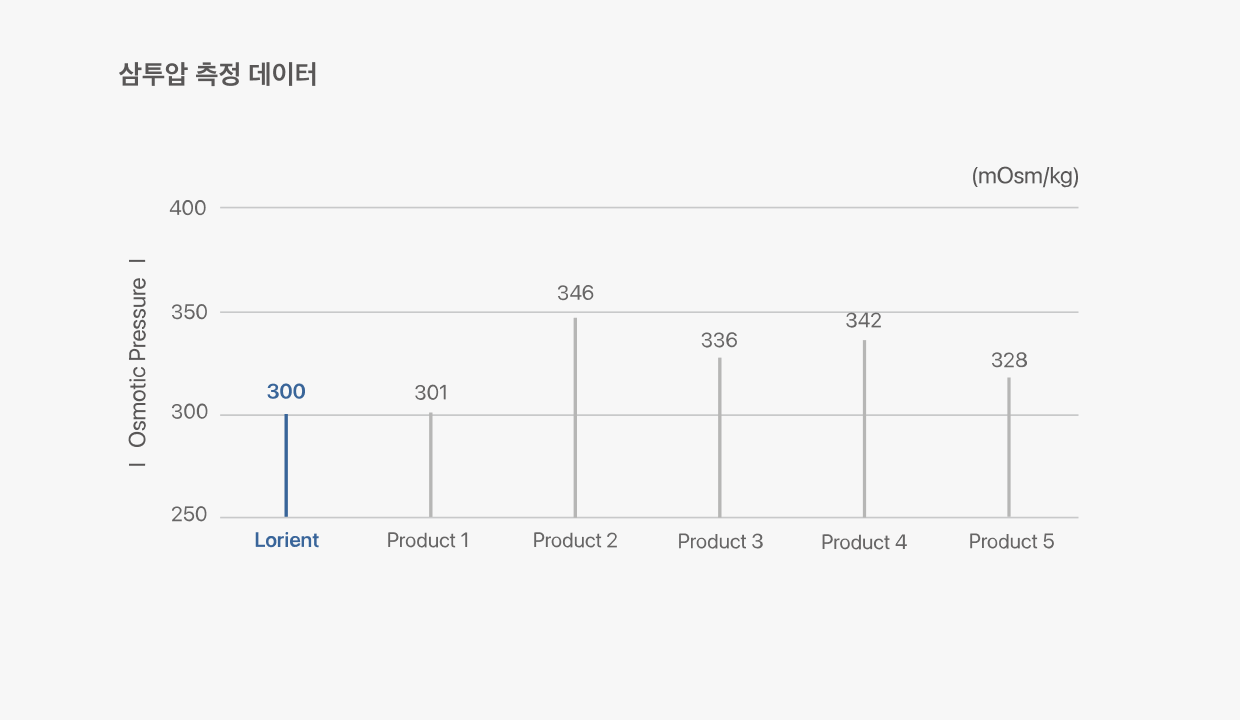Select the Osmotic Pressure axis title

click(x=138, y=363)
